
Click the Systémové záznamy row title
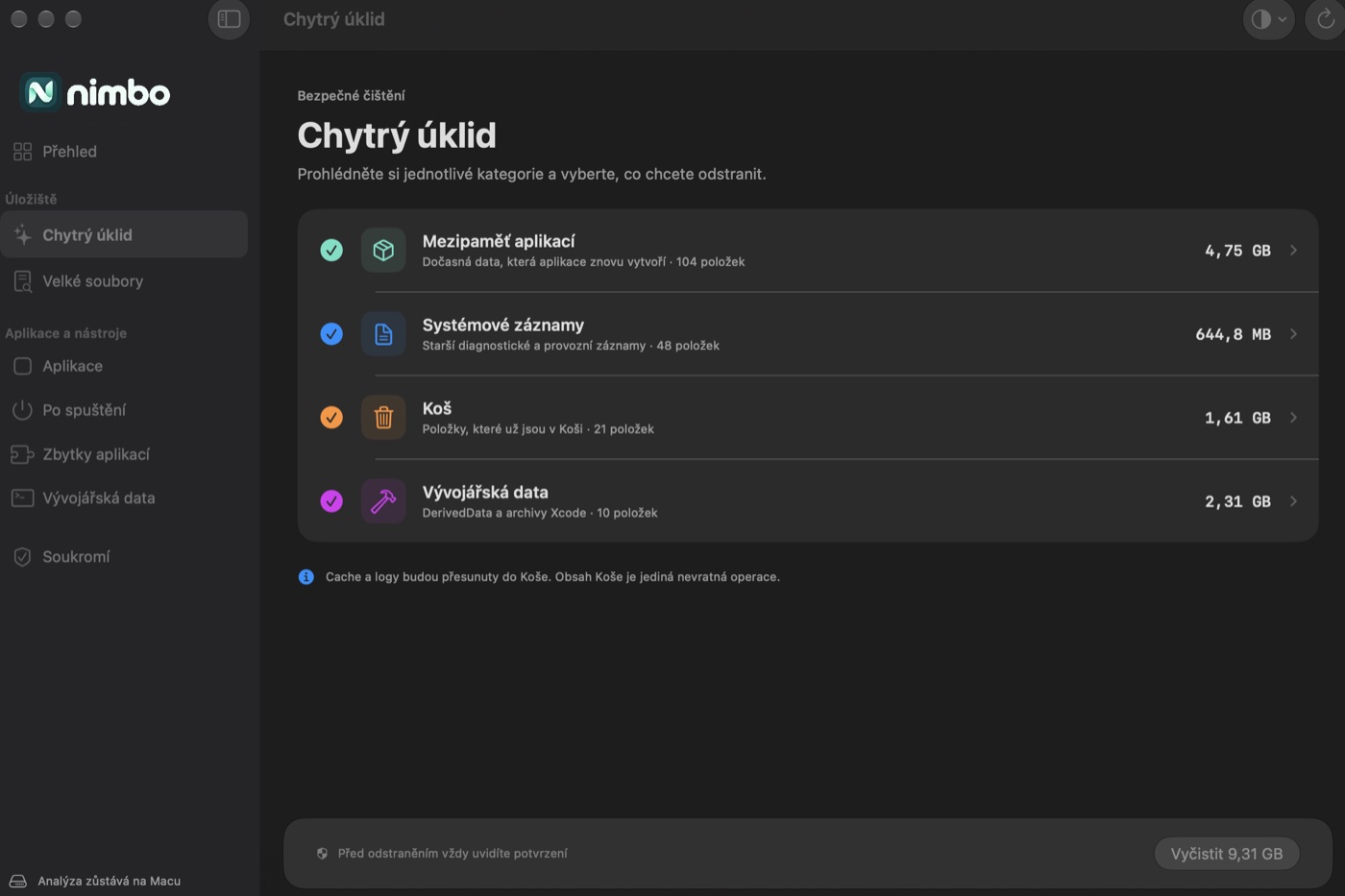(x=503, y=325)
